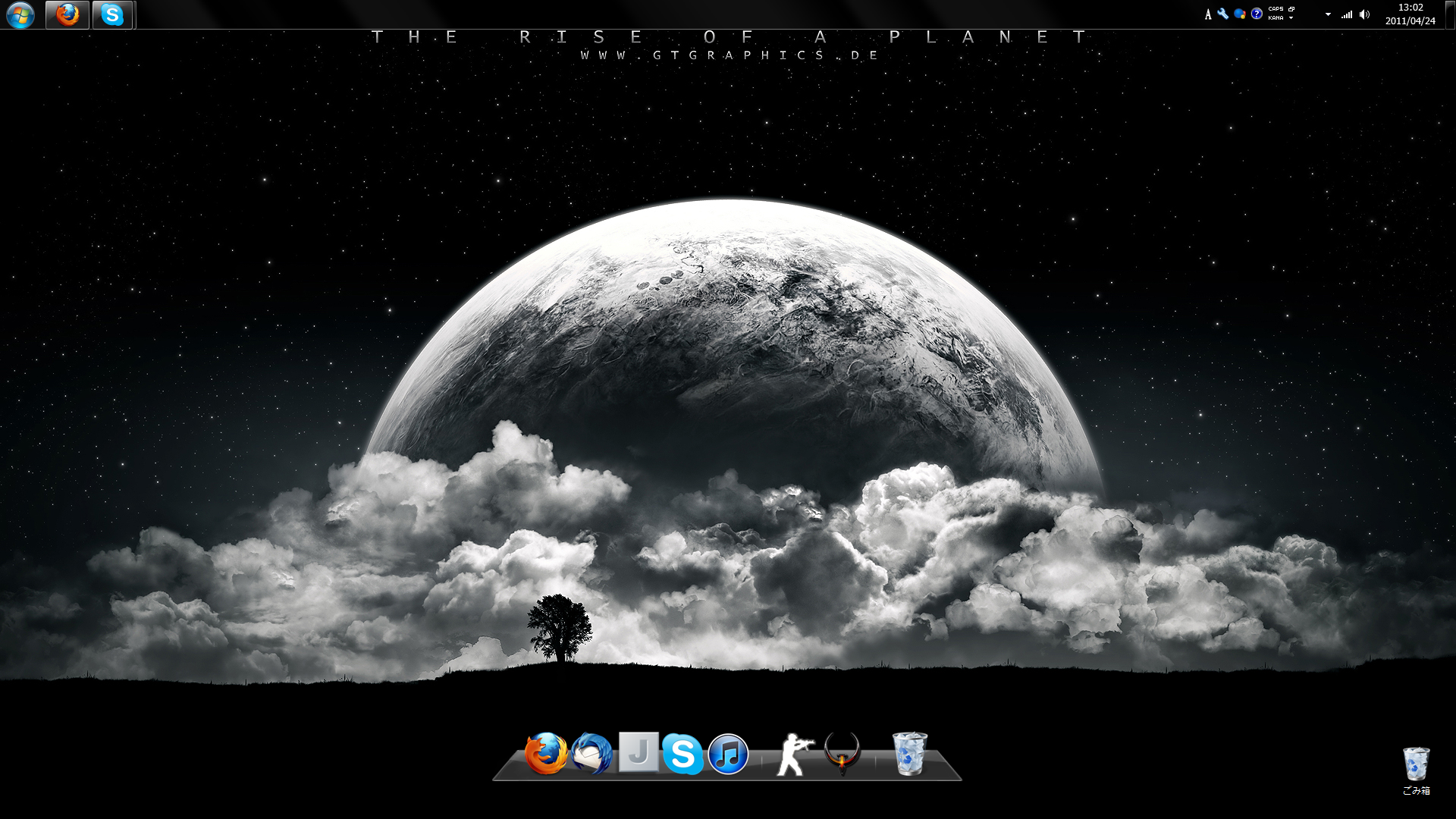This screenshot has width=1456, height=819.
Task: Open the dock's Recycle Bin
Action: 909,753
